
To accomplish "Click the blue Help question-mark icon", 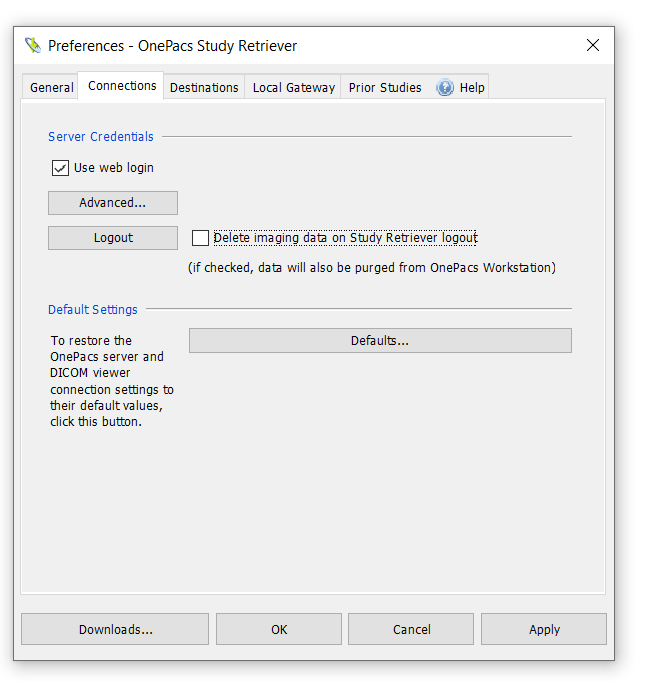I will point(445,87).
